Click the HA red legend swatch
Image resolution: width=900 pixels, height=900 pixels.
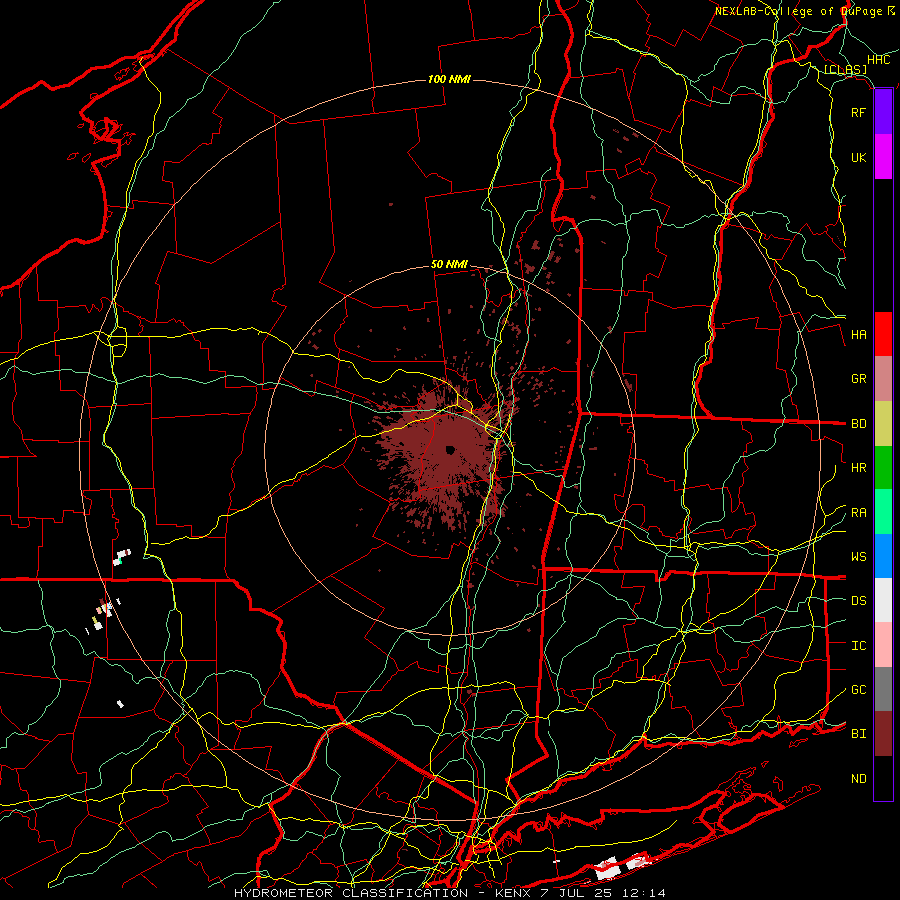click(x=883, y=334)
